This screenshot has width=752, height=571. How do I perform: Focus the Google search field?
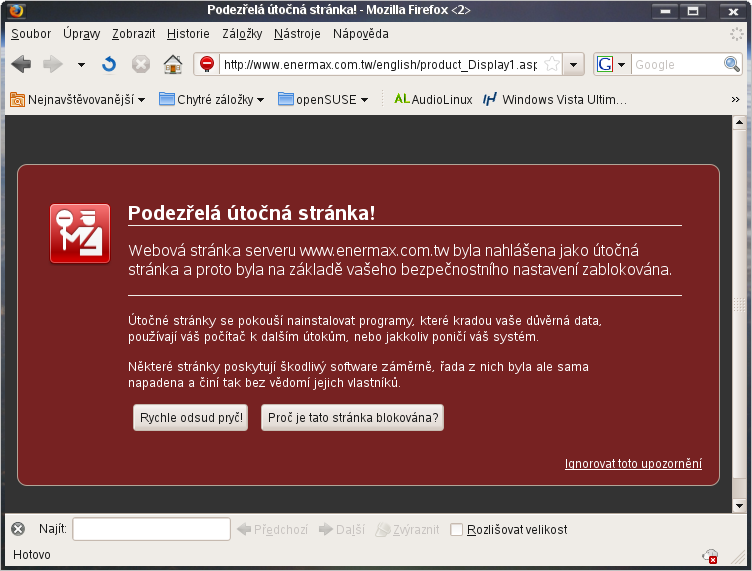(x=677, y=64)
